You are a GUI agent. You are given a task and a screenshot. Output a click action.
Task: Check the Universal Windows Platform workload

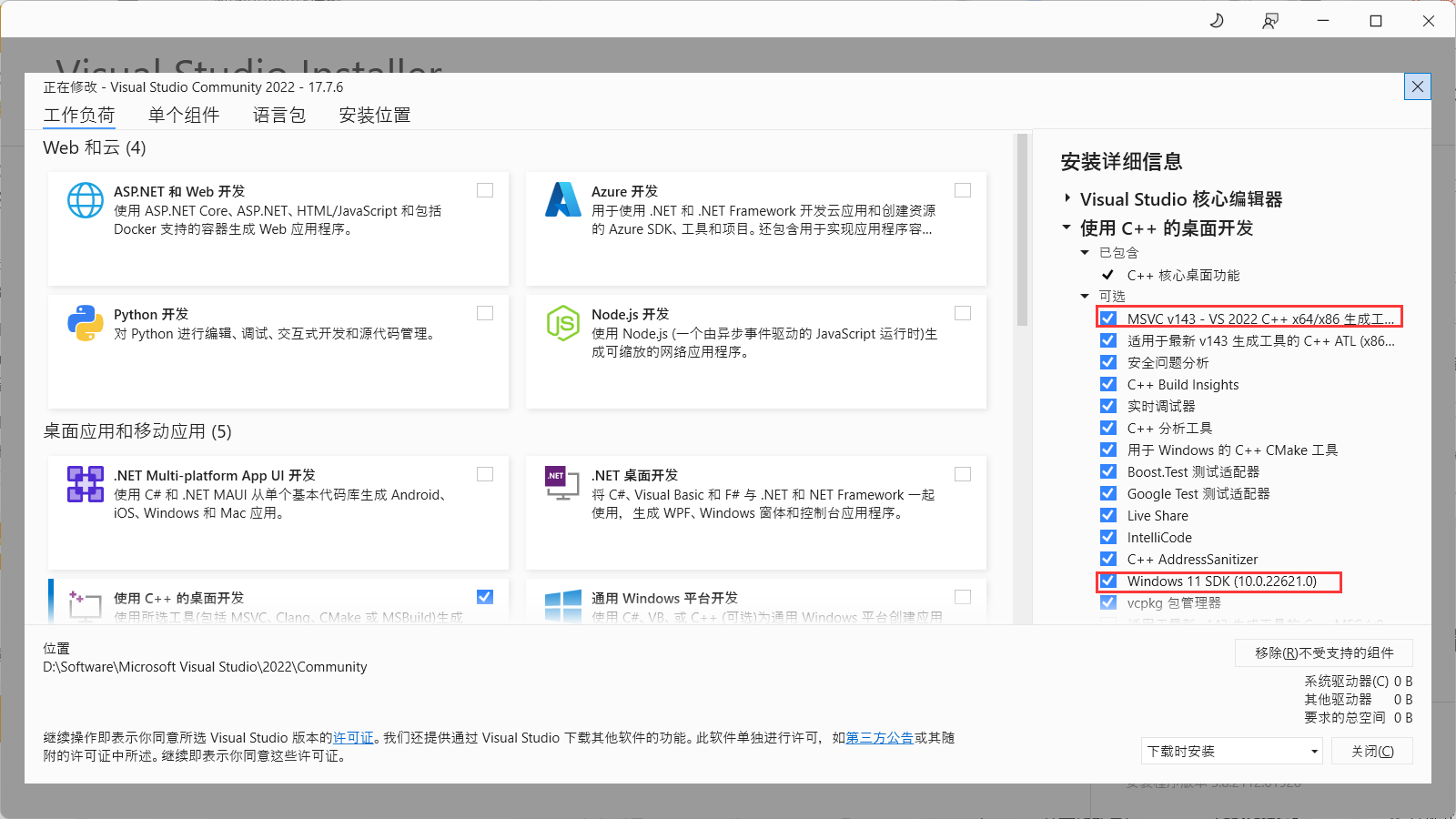[963, 597]
